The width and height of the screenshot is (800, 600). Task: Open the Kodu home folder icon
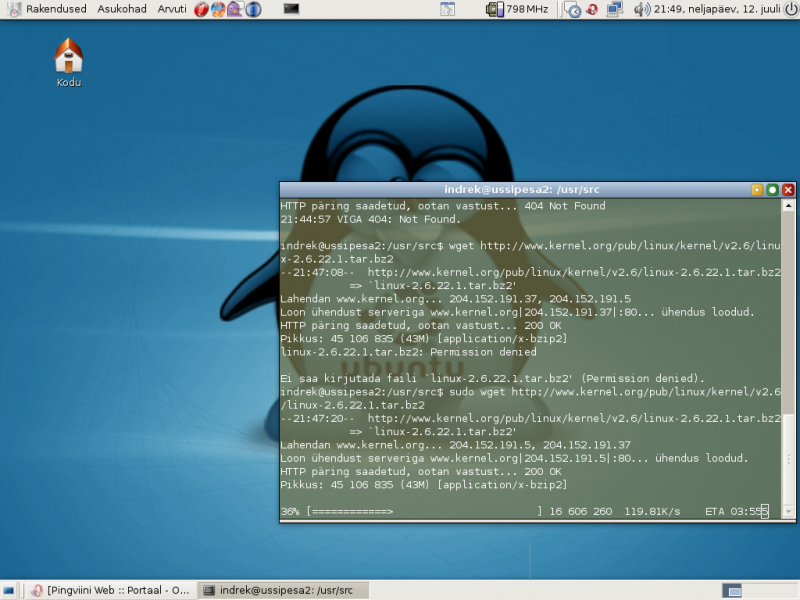pos(69,63)
